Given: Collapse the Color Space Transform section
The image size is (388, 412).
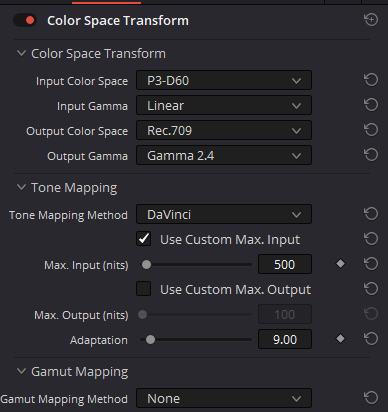Looking at the screenshot, I should [21, 53].
